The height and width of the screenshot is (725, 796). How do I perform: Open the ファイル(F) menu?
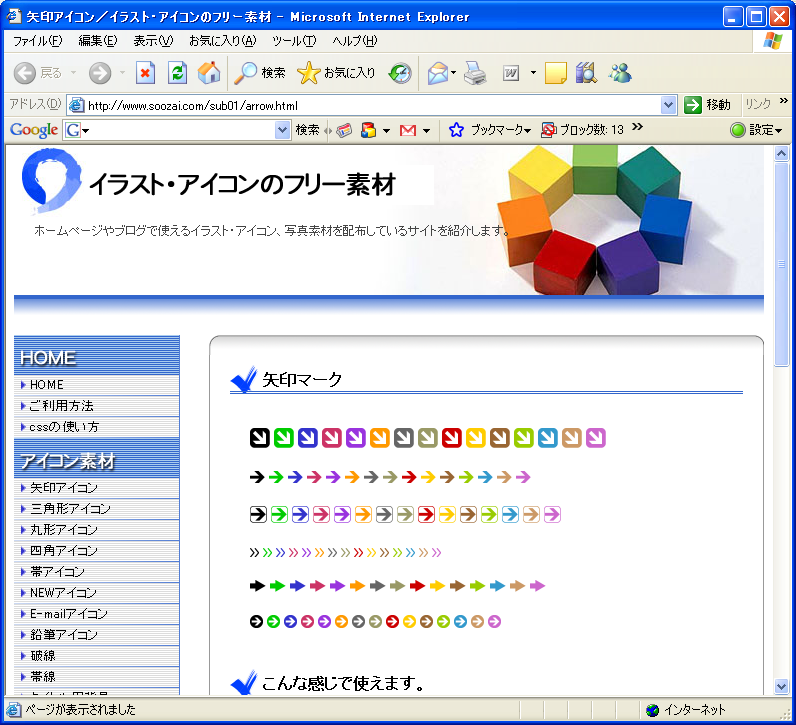[38, 41]
